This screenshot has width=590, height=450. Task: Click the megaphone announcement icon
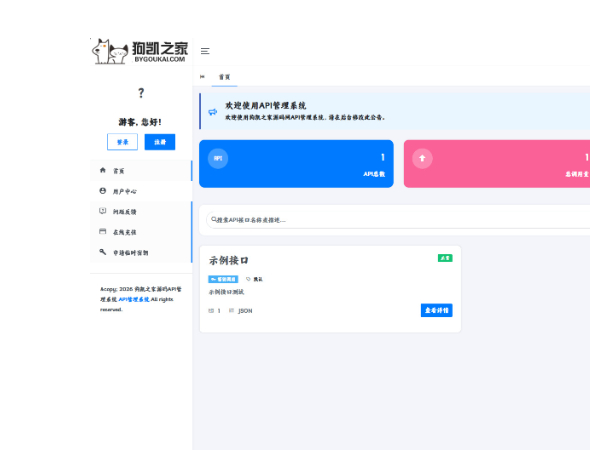click(x=213, y=112)
